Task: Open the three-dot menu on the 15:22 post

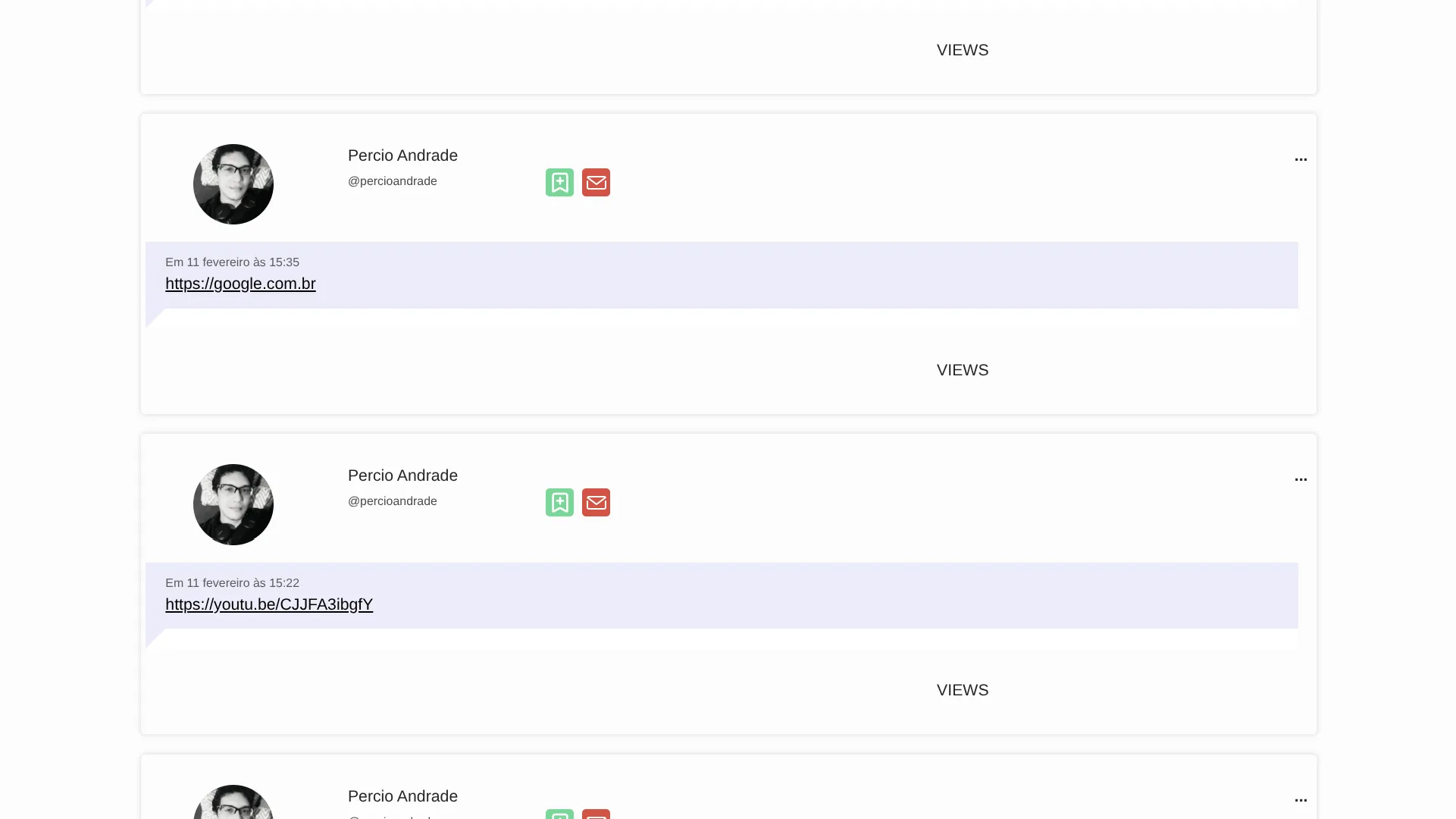Action: coord(1301,479)
